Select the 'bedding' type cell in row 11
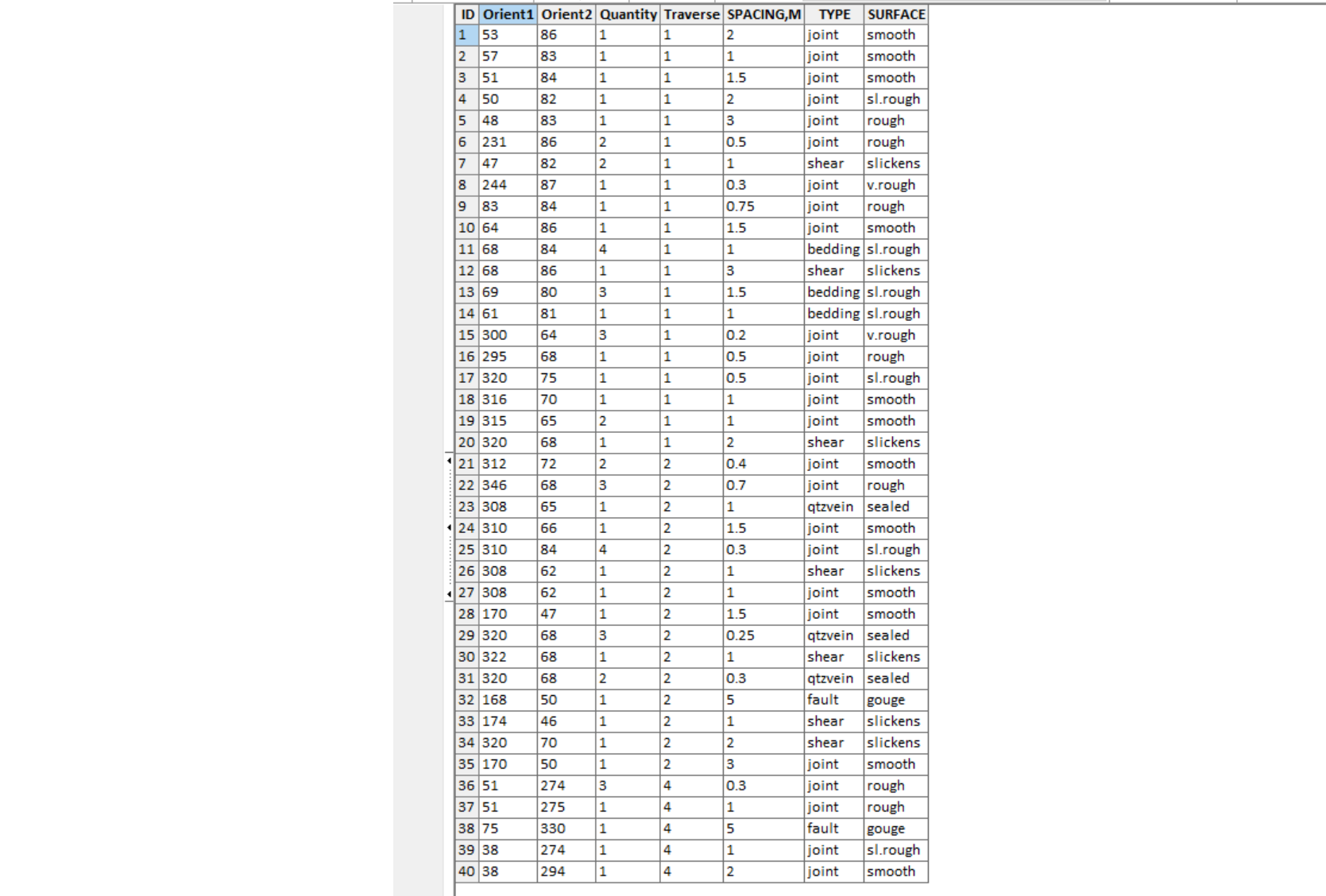The image size is (1326, 896). tap(834, 249)
